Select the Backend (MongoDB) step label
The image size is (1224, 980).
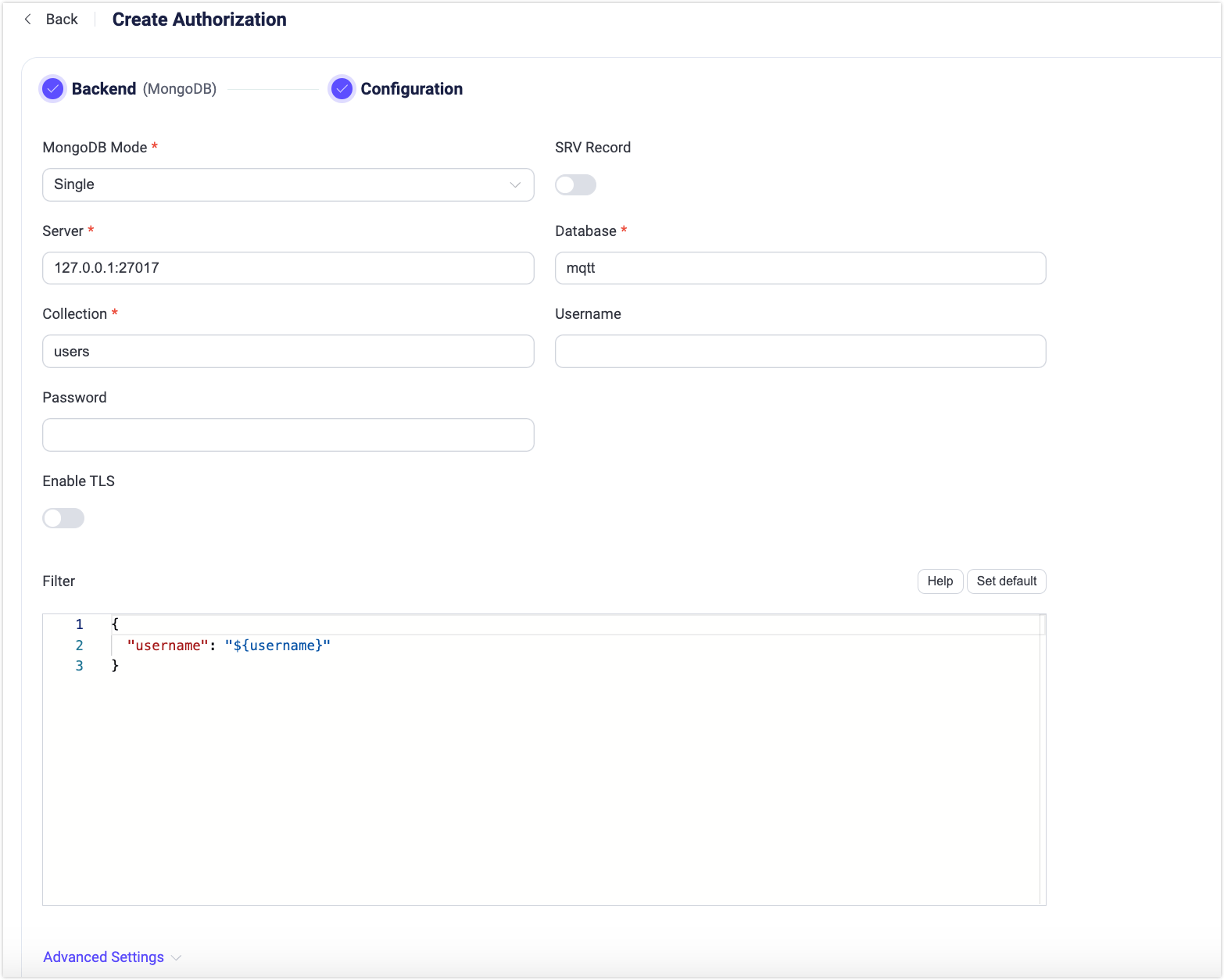pos(144,89)
